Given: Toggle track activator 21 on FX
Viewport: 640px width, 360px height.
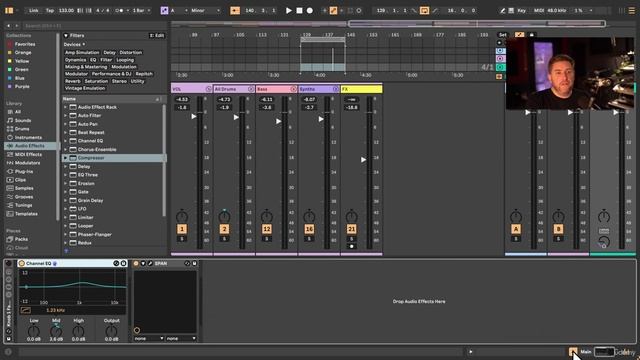Looking at the screenshot, I should click(x=351, y=229).
